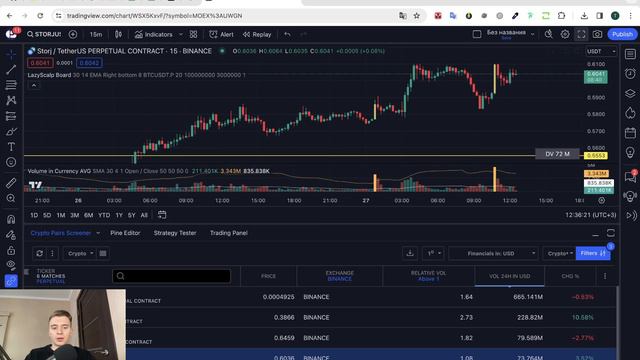The image size is (640, 360).
Task: Sort by VOL 24H IN USD column
Action: click(x=509, y=276)
